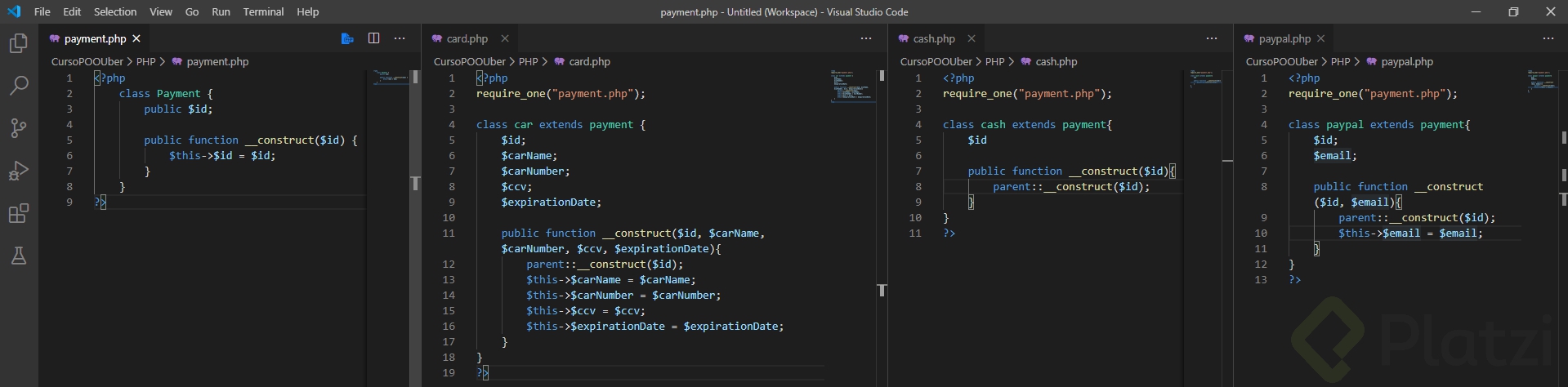
Task: Click "$this->$ccv = $ccv;" line in card.php
Action: click(x=586, y=311)
